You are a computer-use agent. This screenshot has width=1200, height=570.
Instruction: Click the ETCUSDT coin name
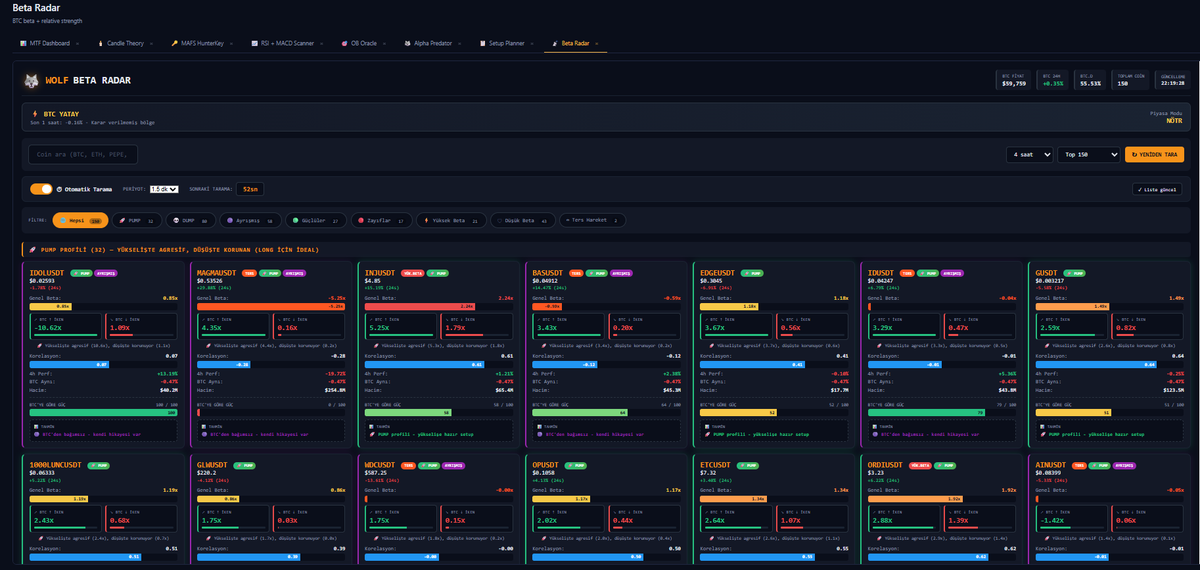[x=716, y=463]
